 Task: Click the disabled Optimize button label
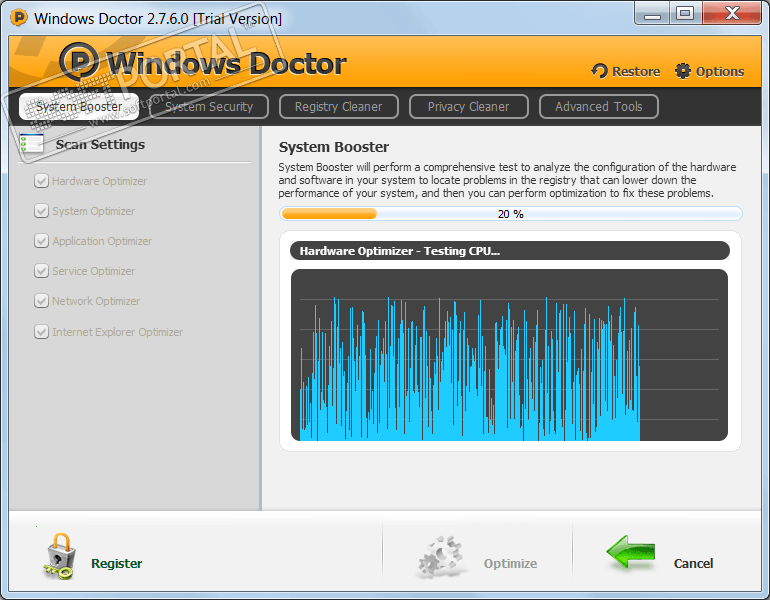[x=510, y=563]
